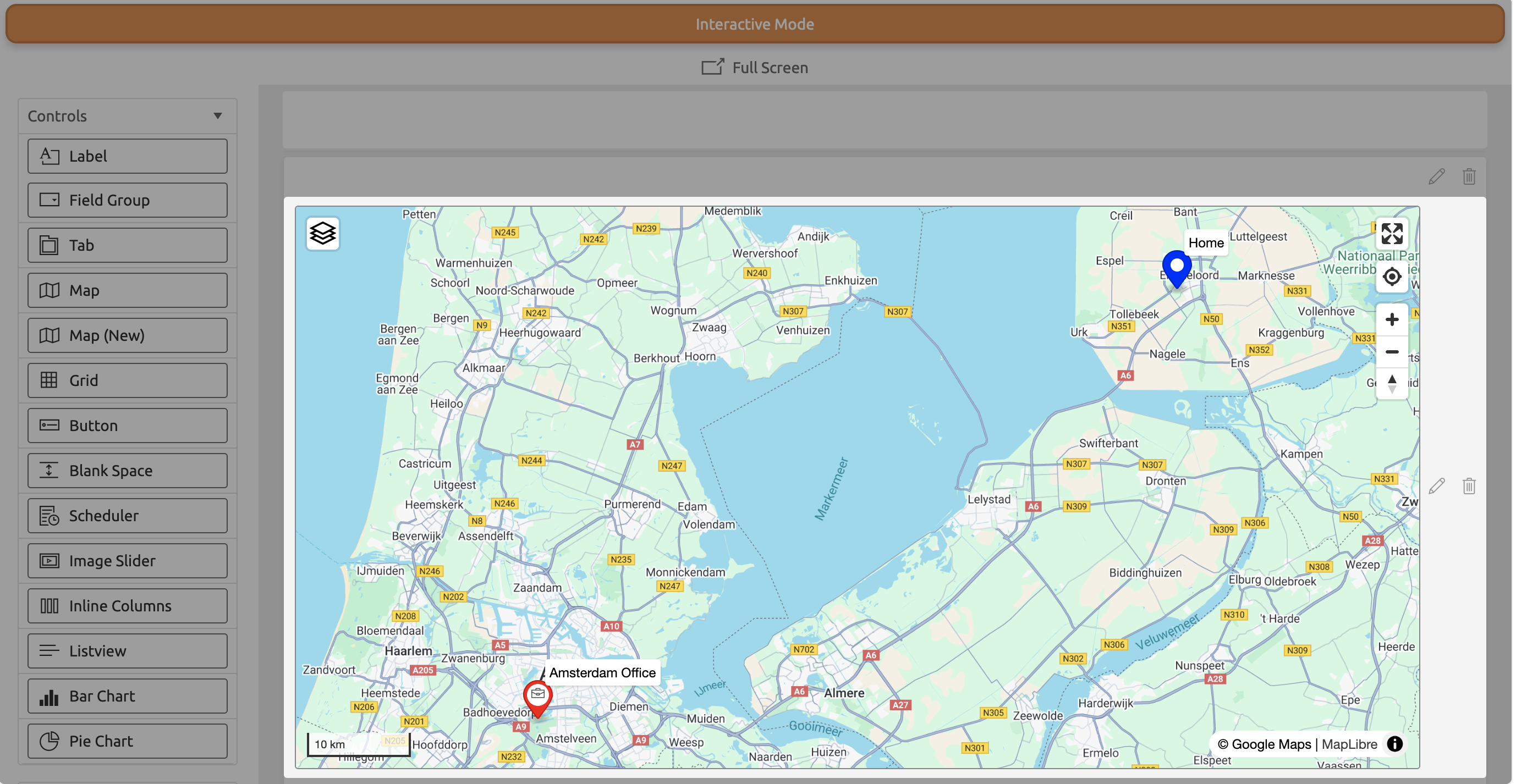Viewport: 1516px width, 784px height.
Task: Add an Inline Columns control
Action: coord(127,606)
